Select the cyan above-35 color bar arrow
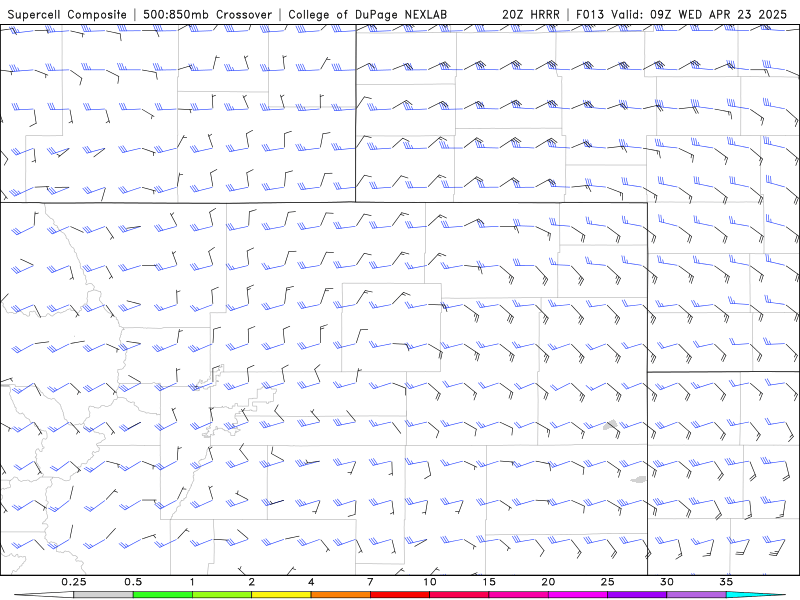This screenshot has height=600, width=800. point(756,595)
